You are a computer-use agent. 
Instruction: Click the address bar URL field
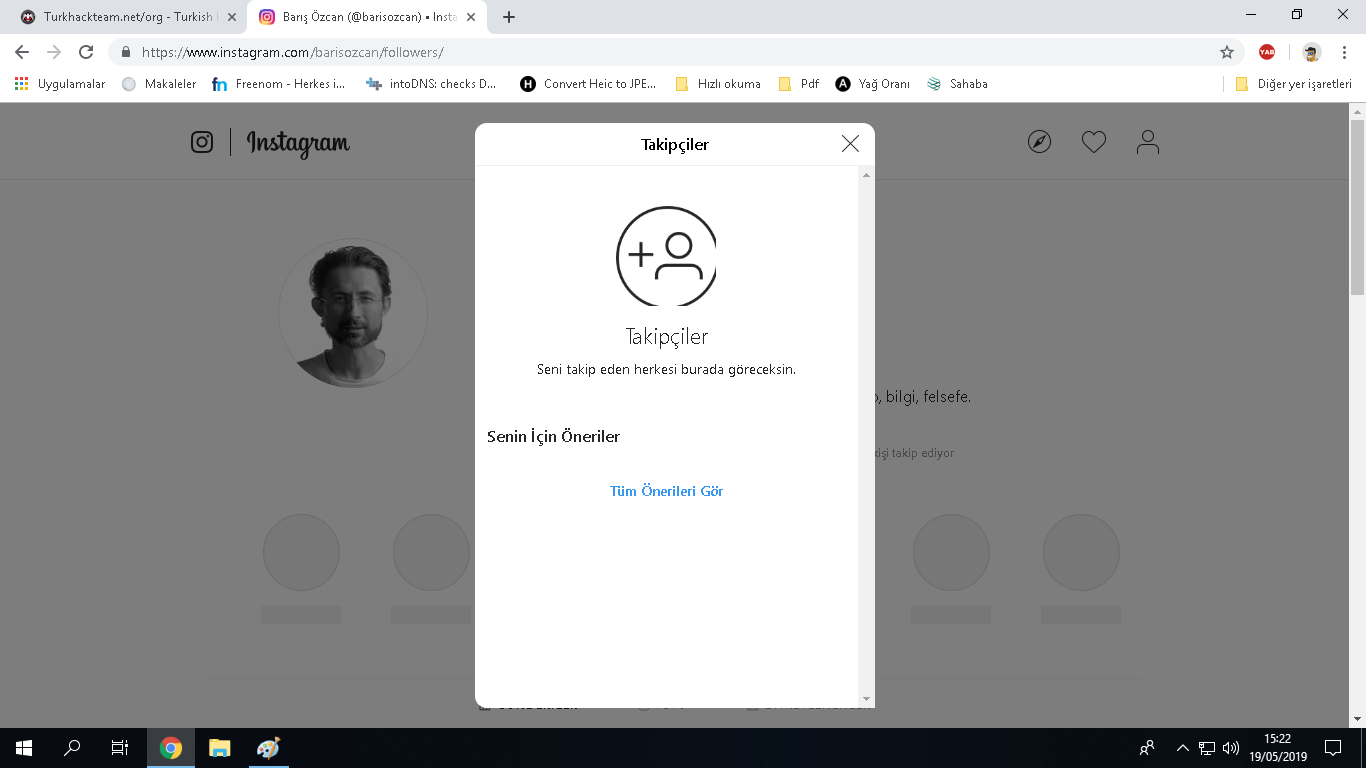click(675, 52)
